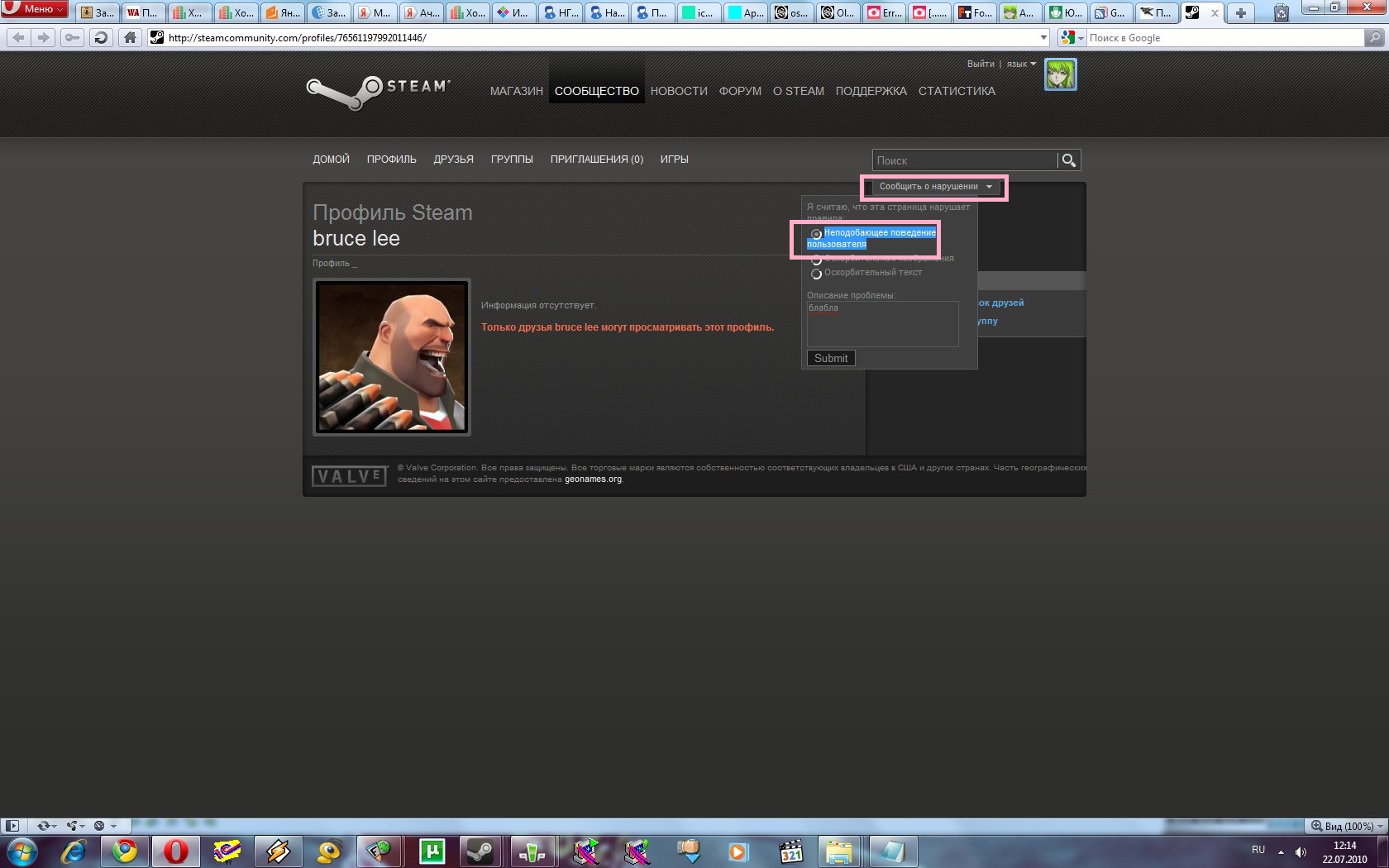Image resolution: width=1389 pixels, height=868 pixels.
Task: Click the Google search engine icon
Action: coord(1067,37)
